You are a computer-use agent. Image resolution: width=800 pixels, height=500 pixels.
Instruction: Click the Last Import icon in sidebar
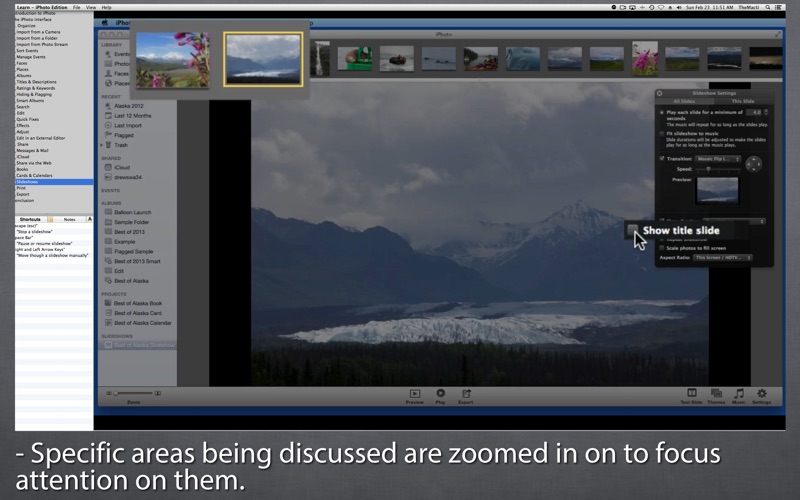(108, 126)
